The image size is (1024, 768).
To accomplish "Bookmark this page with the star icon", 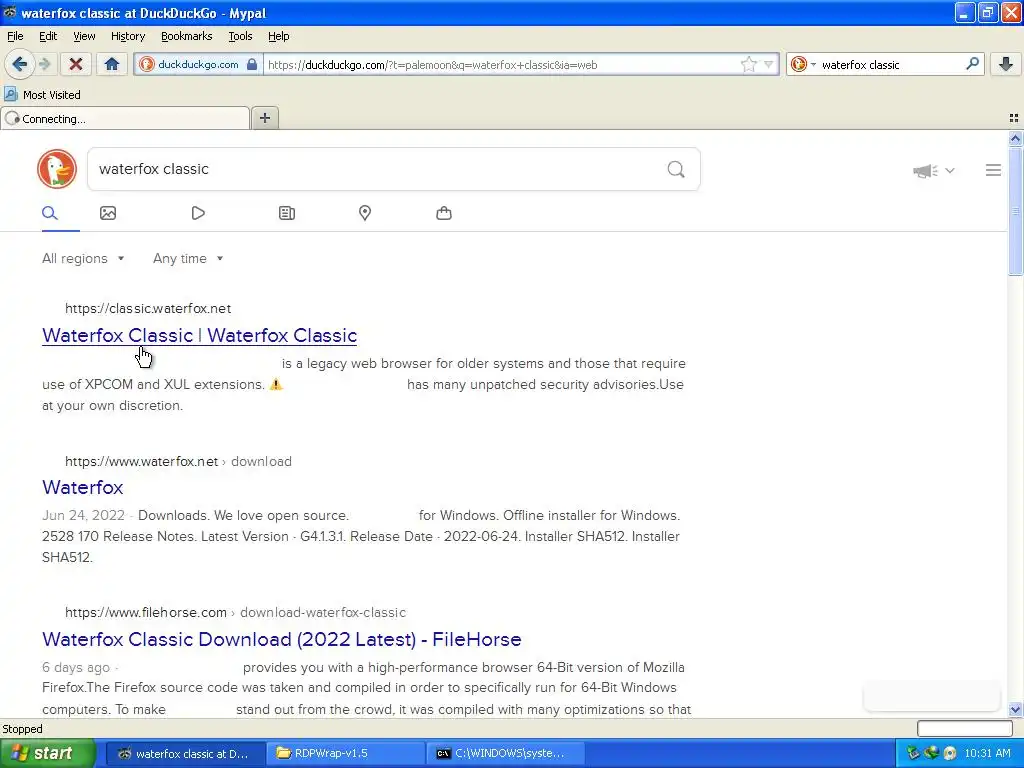I will tap(748, 64).
